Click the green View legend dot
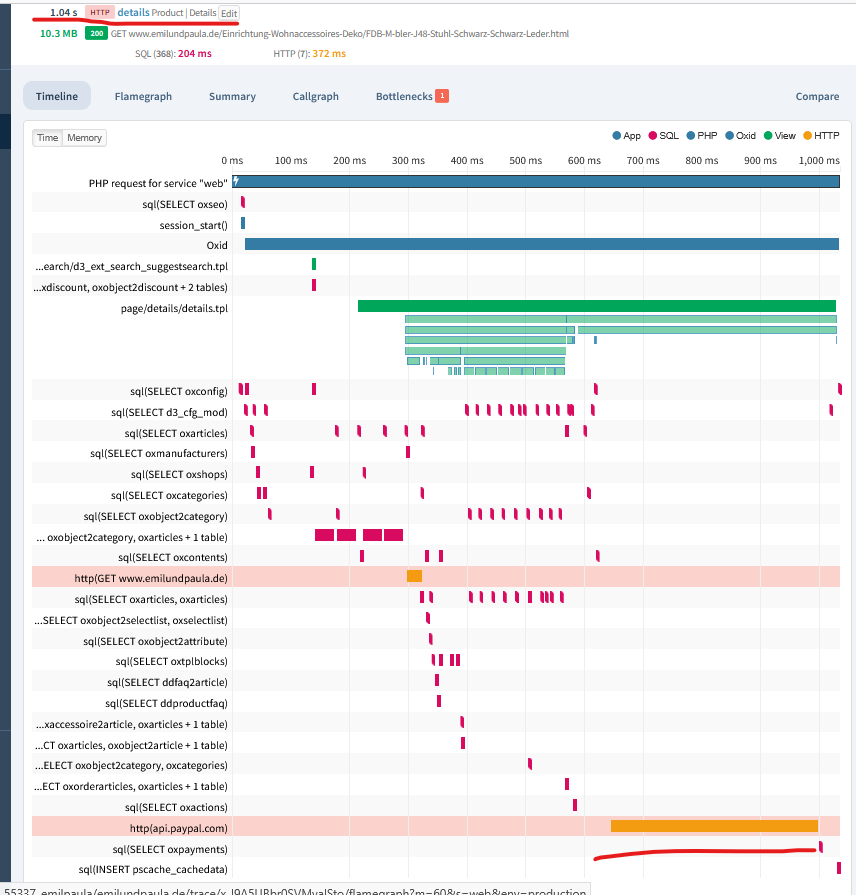Viewport: 856px width, 895px height. point(768,135)
